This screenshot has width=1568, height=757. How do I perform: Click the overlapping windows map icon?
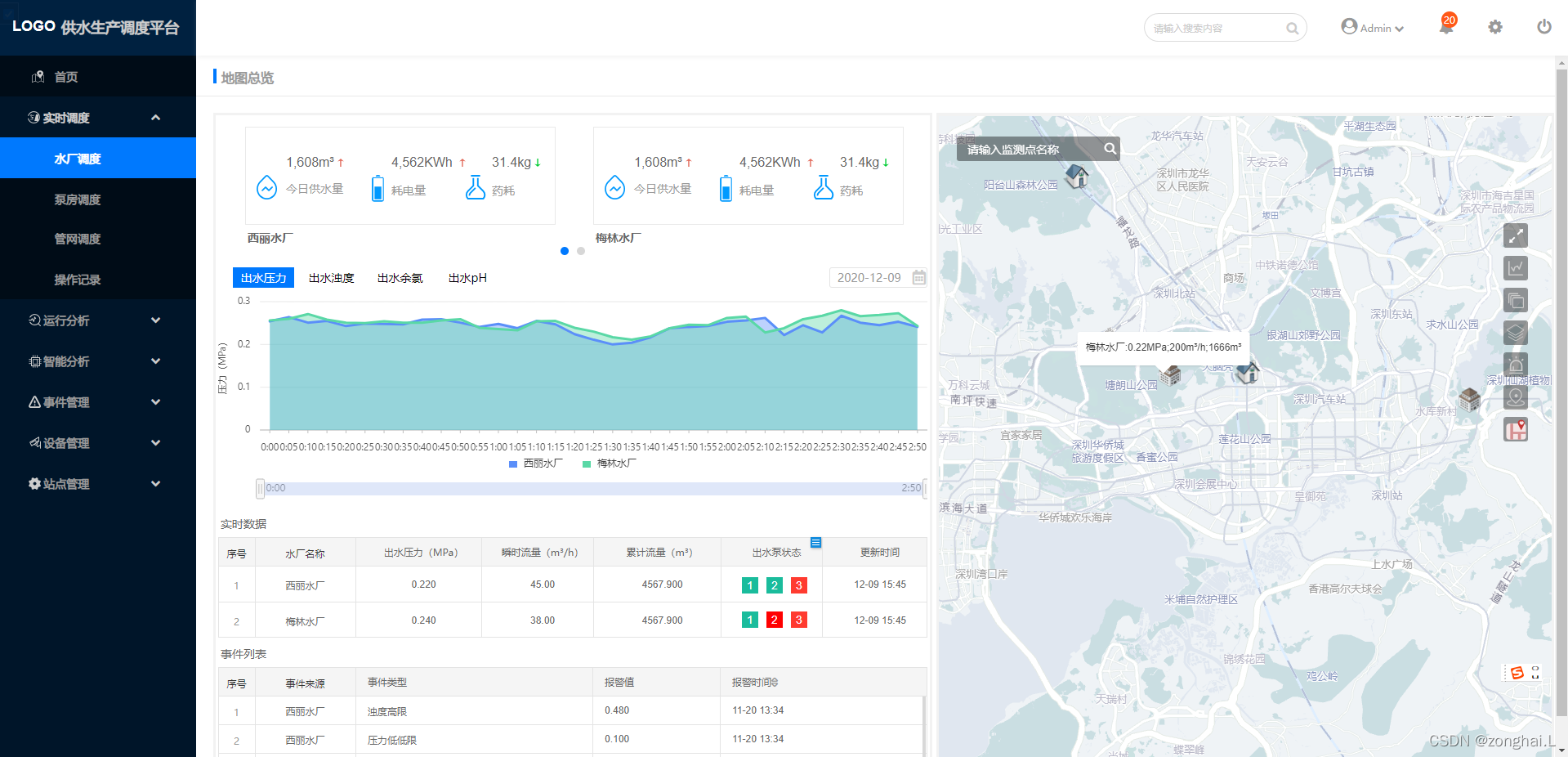[x=1516, y=300]
